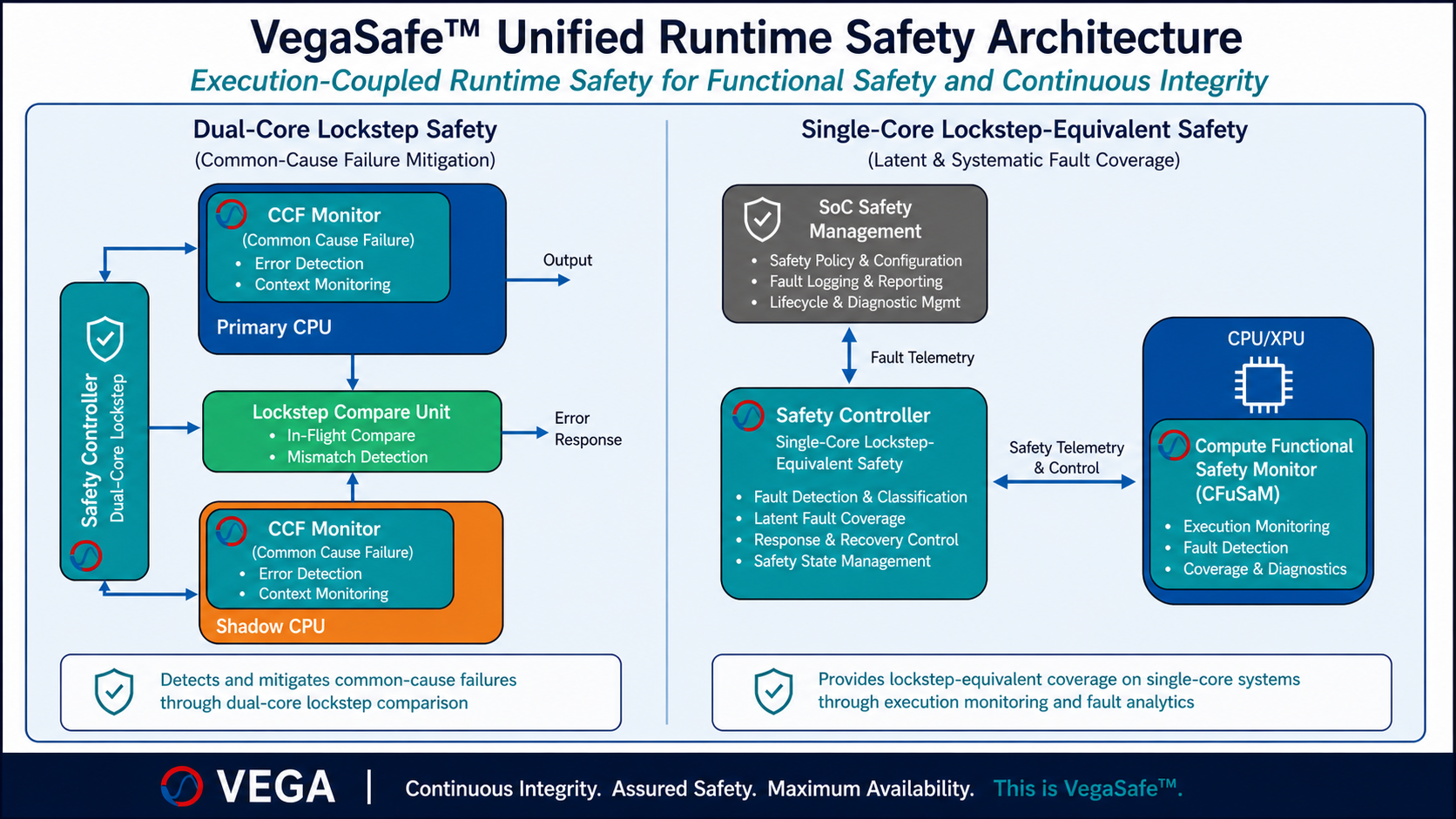
Task: Click the 'VEGA' wordmark in the footer
Action: (x=276, y=788)
